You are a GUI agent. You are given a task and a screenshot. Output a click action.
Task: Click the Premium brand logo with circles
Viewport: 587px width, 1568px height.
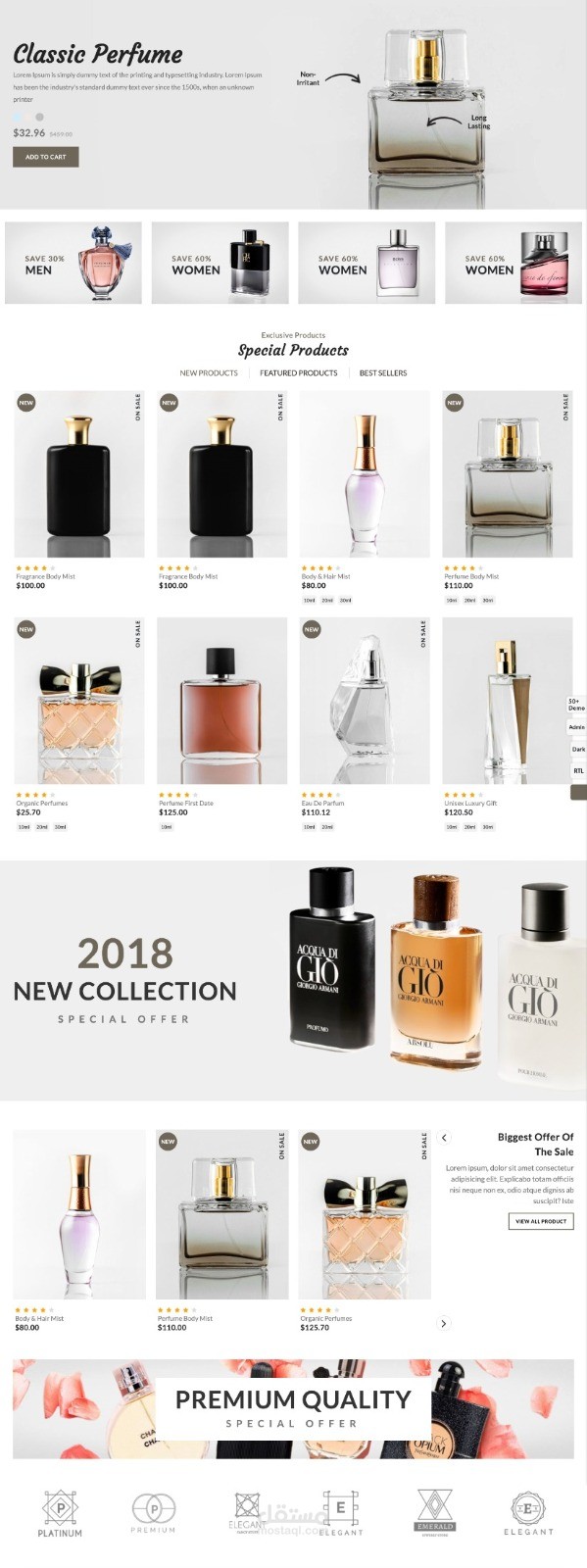(x=154, y=1513)
